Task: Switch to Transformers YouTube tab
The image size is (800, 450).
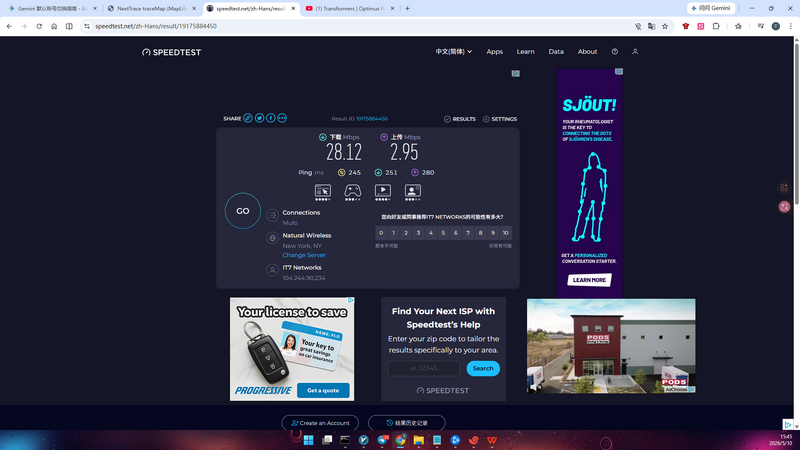Action: 350,8
